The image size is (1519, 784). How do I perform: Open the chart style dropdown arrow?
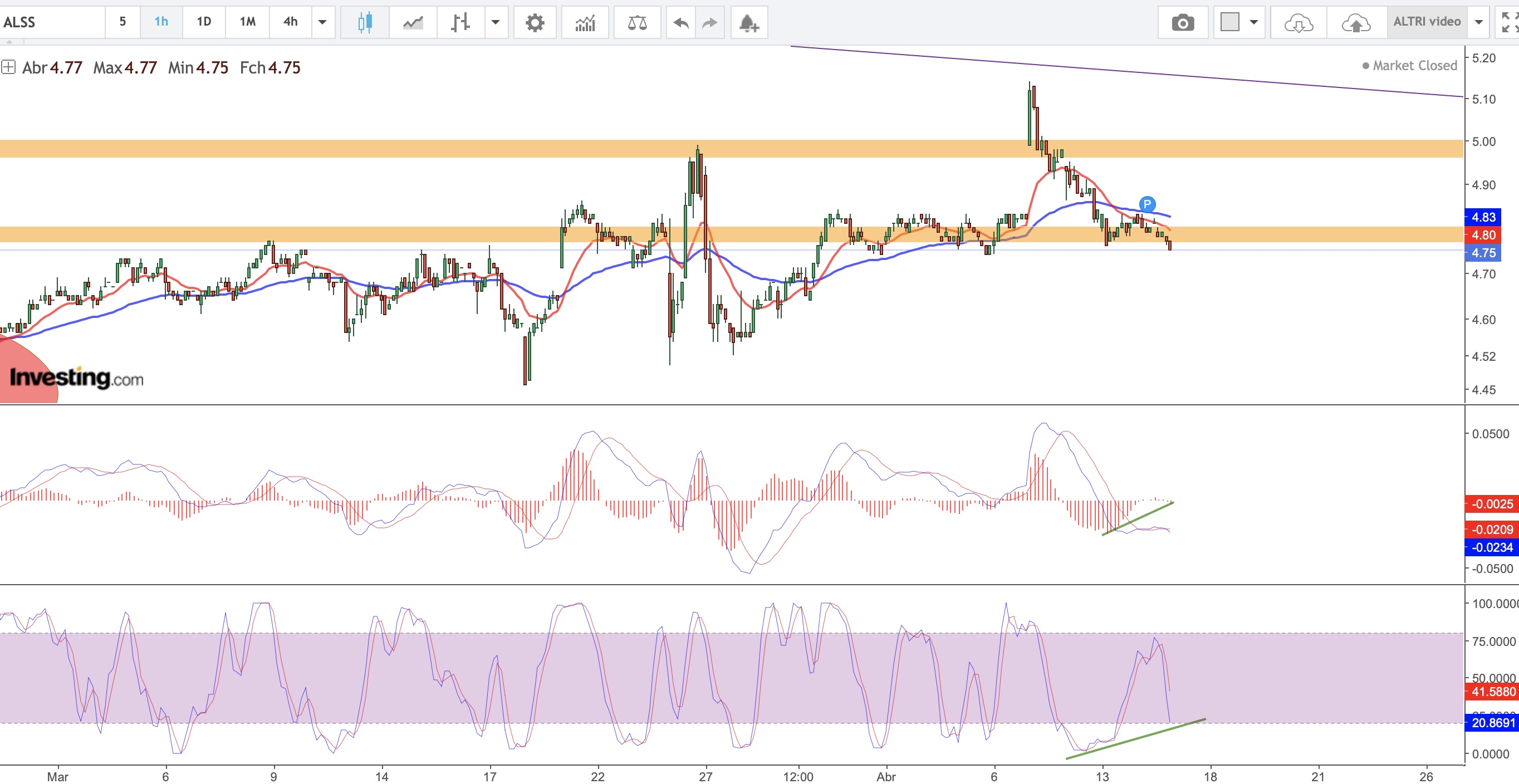496,22
